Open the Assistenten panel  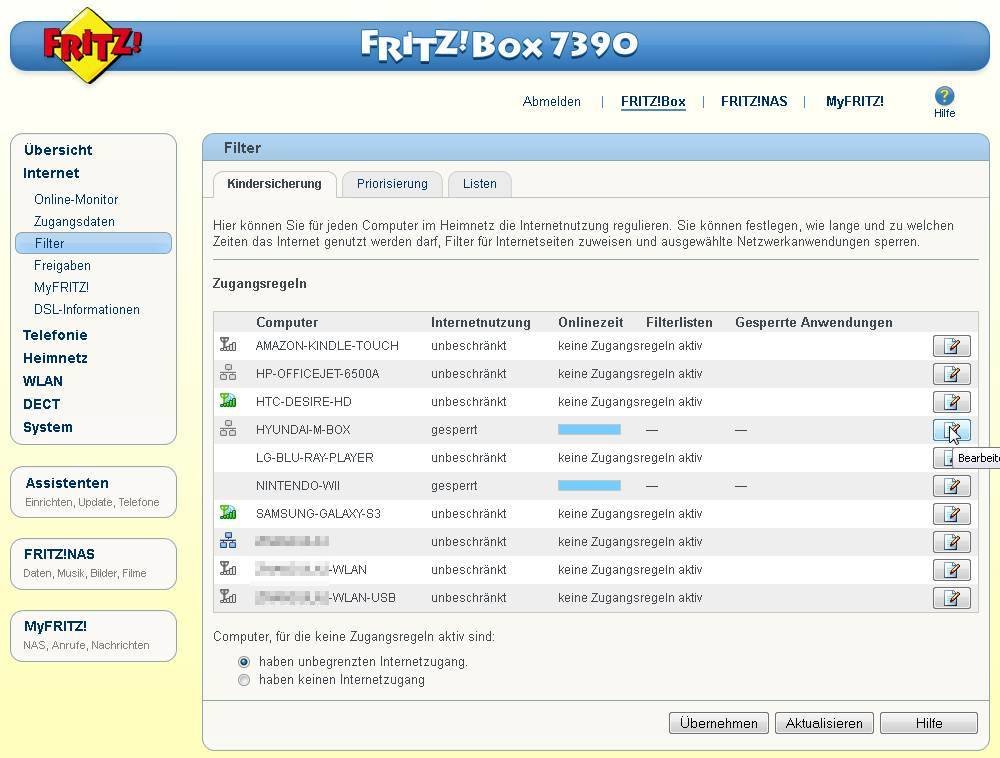pyautogui.click(x=93, y=492)
